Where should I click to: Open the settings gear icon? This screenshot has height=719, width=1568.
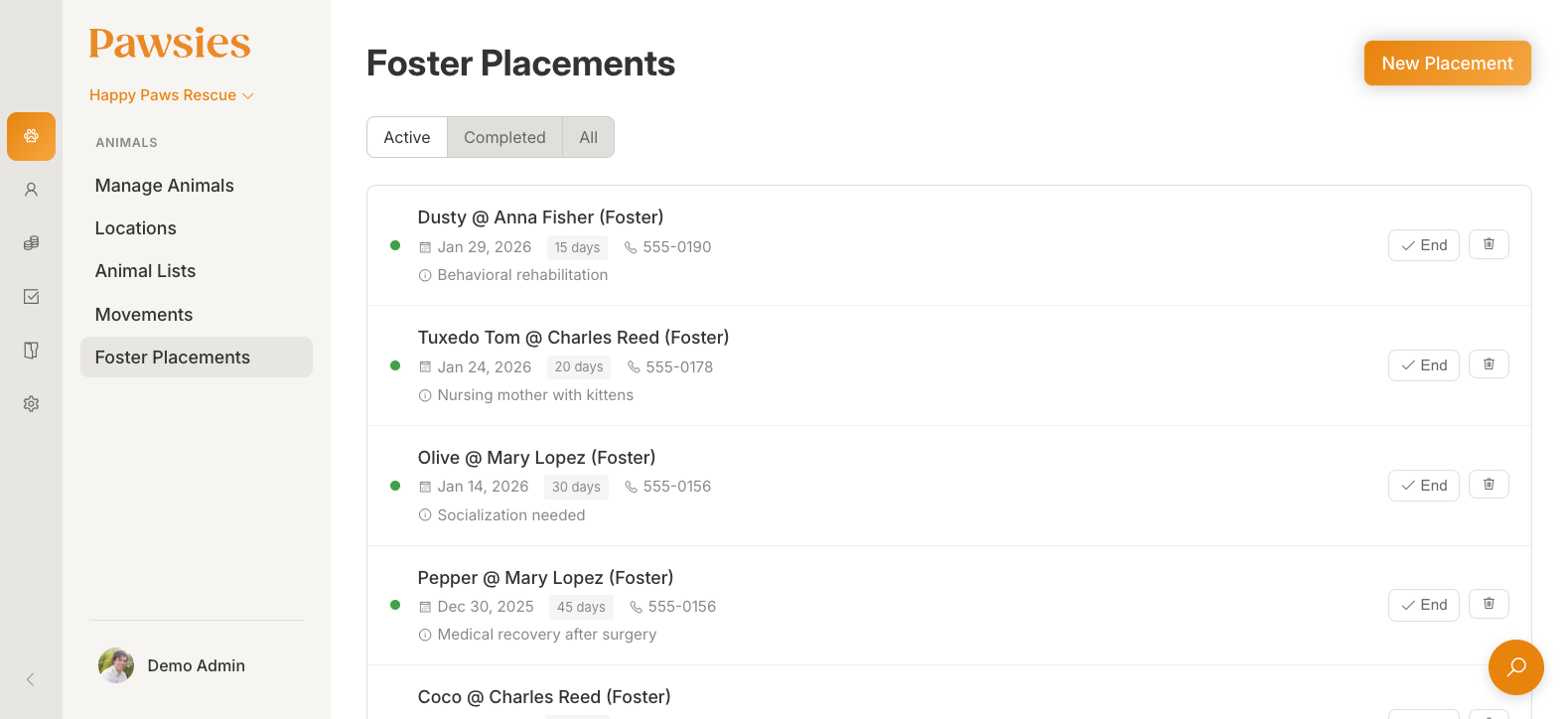[31, 404]
